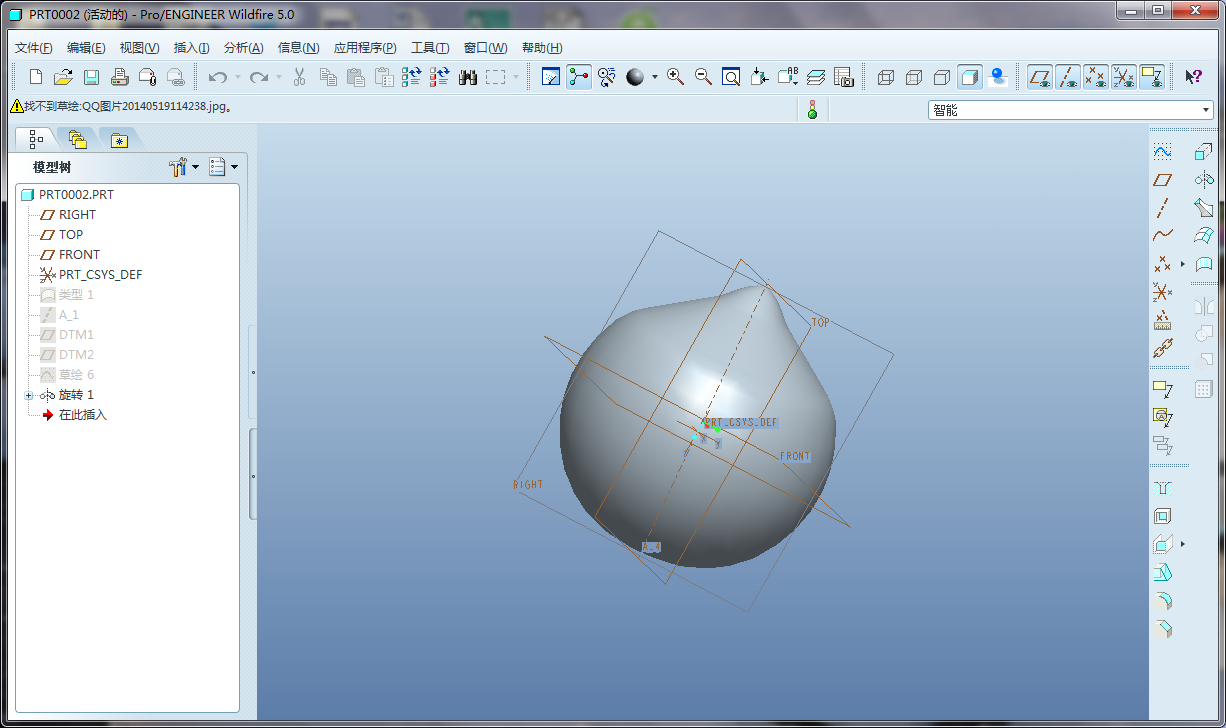Open the Sketch tool
This screenshot has width=1226, height=728.
(1162, 152)
